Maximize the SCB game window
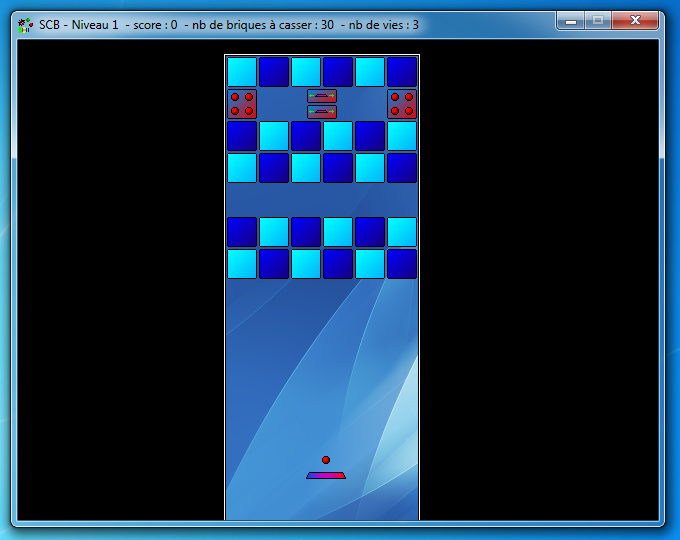The height and width of the screenshot is (540, 680). pyautogui.click(x=598, y=20)
